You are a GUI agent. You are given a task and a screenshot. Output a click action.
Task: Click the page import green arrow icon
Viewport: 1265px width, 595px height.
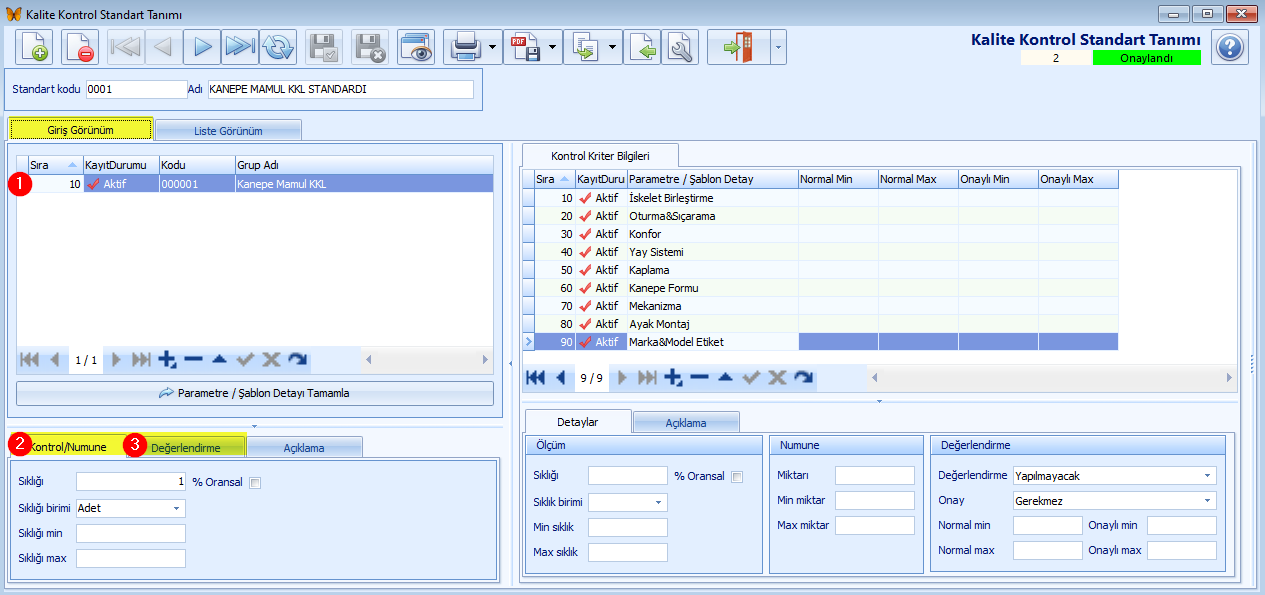pos(642,47)
